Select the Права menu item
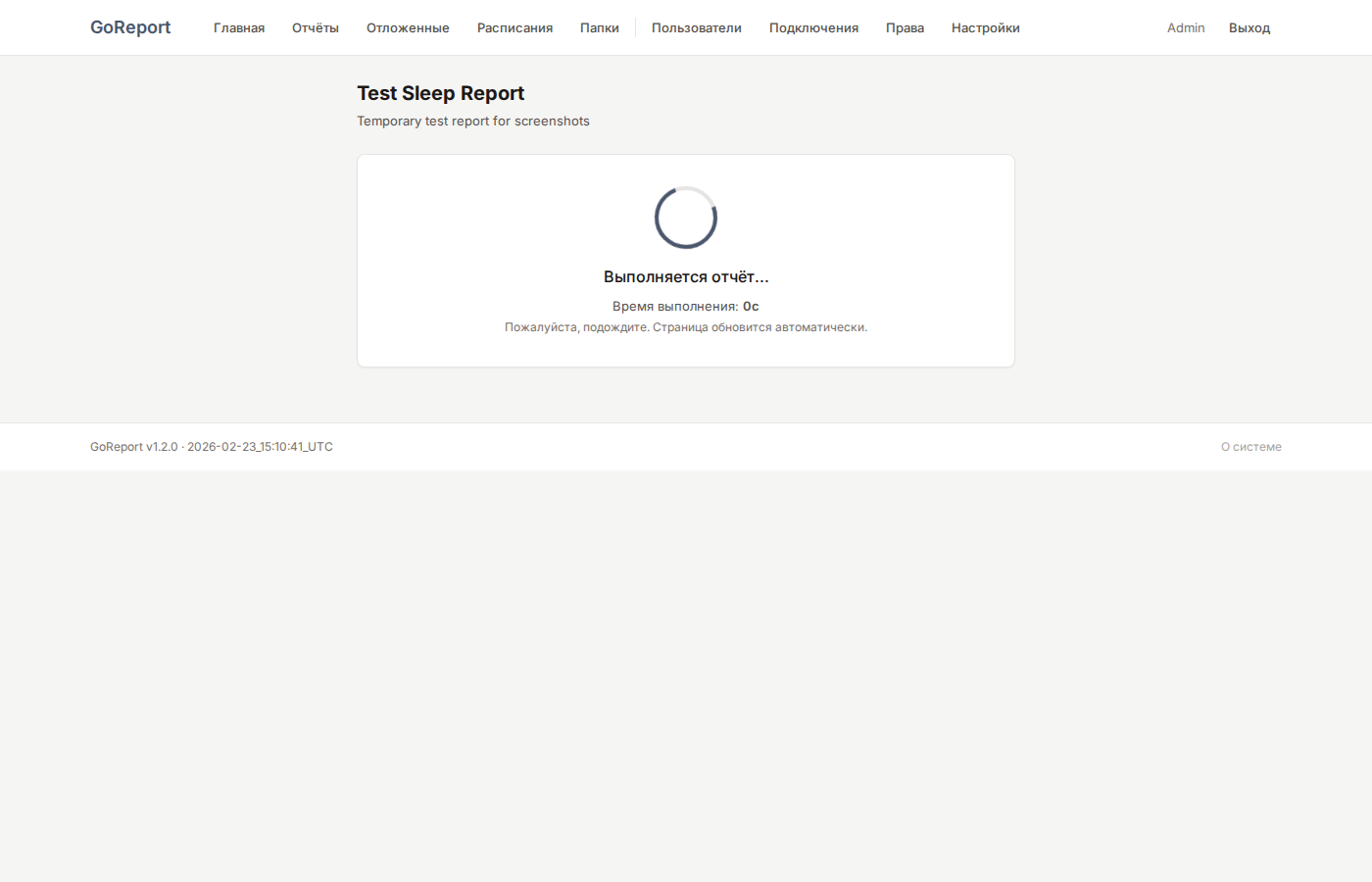Viewport: 1372px width, 882px height. [905, 27]
